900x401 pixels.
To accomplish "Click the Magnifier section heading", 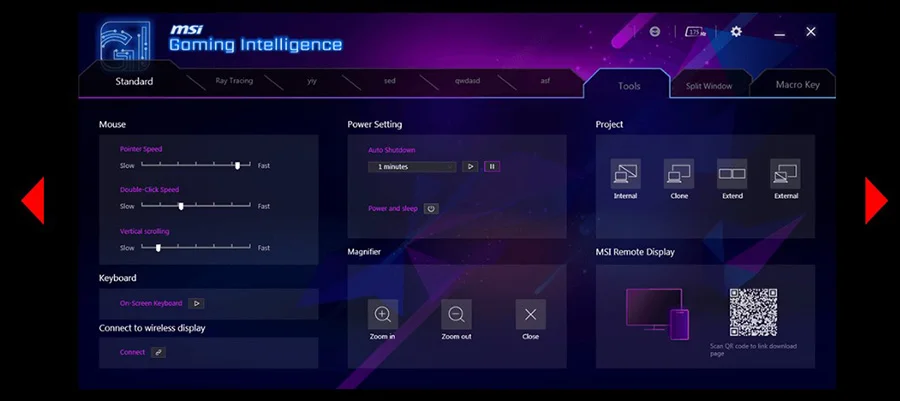I will [x=364, y=252].
